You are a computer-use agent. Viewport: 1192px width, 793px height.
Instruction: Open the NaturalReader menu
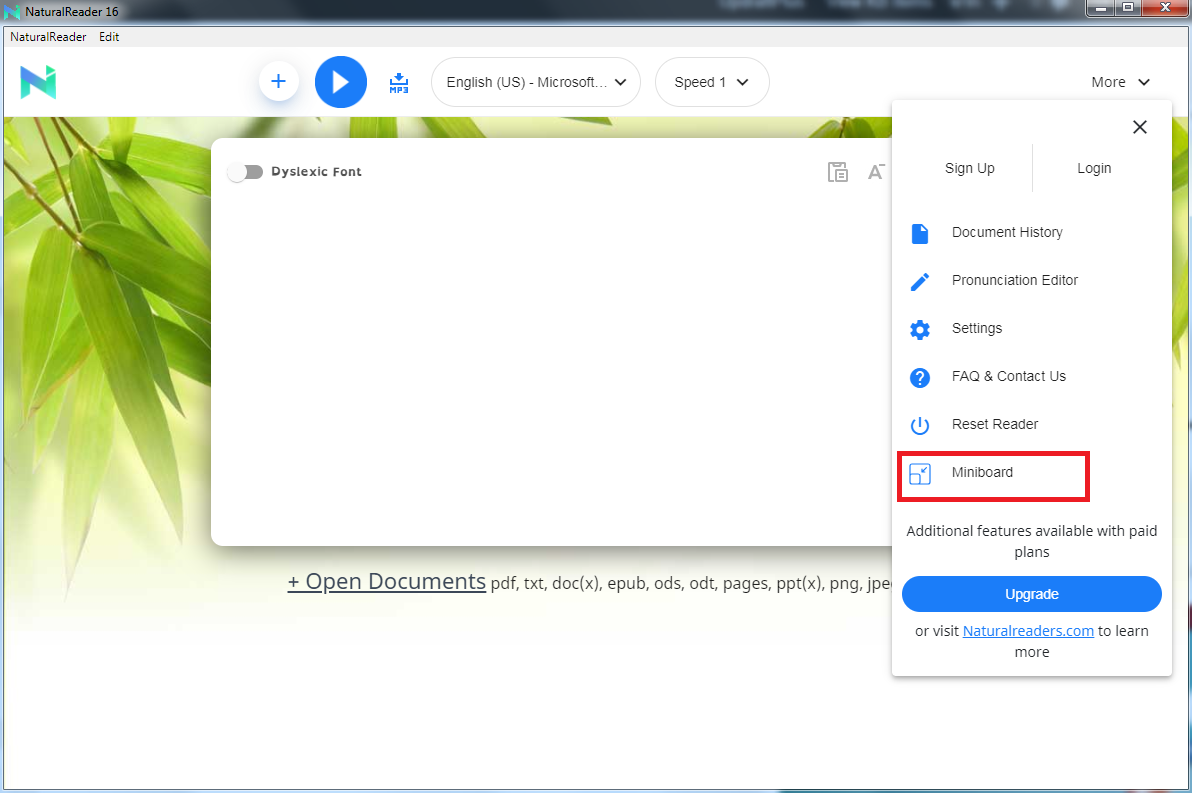48,36
